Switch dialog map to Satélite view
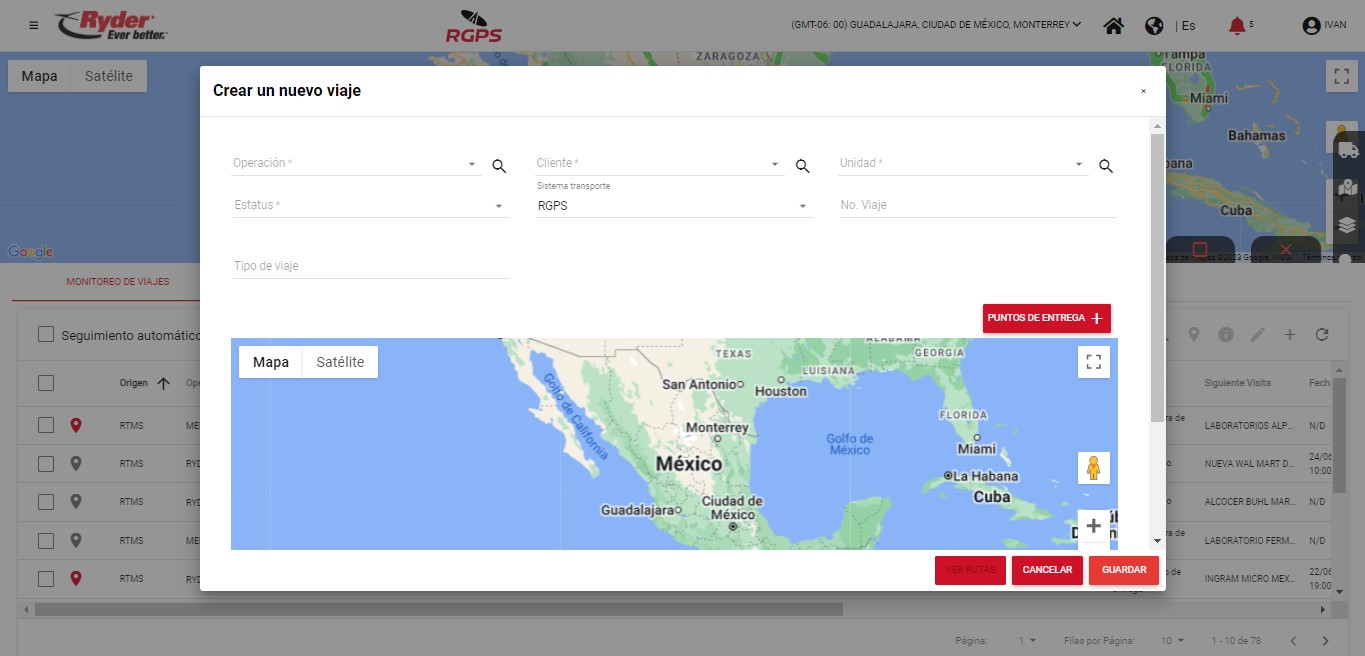This screenshot has height=656, width=1365. point(340,362)
